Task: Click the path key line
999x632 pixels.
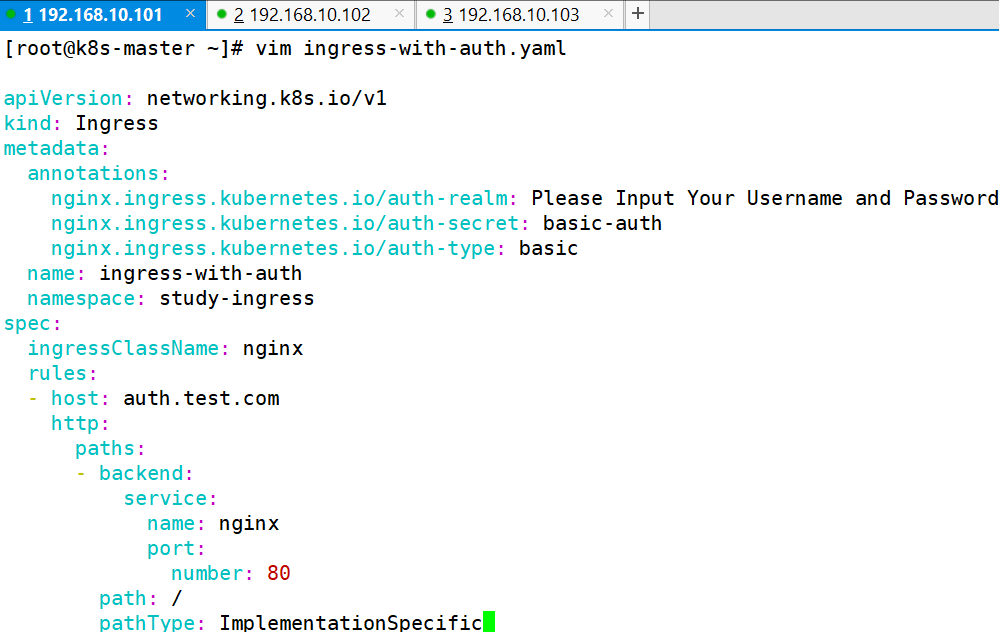Action: tap(140, 598)
